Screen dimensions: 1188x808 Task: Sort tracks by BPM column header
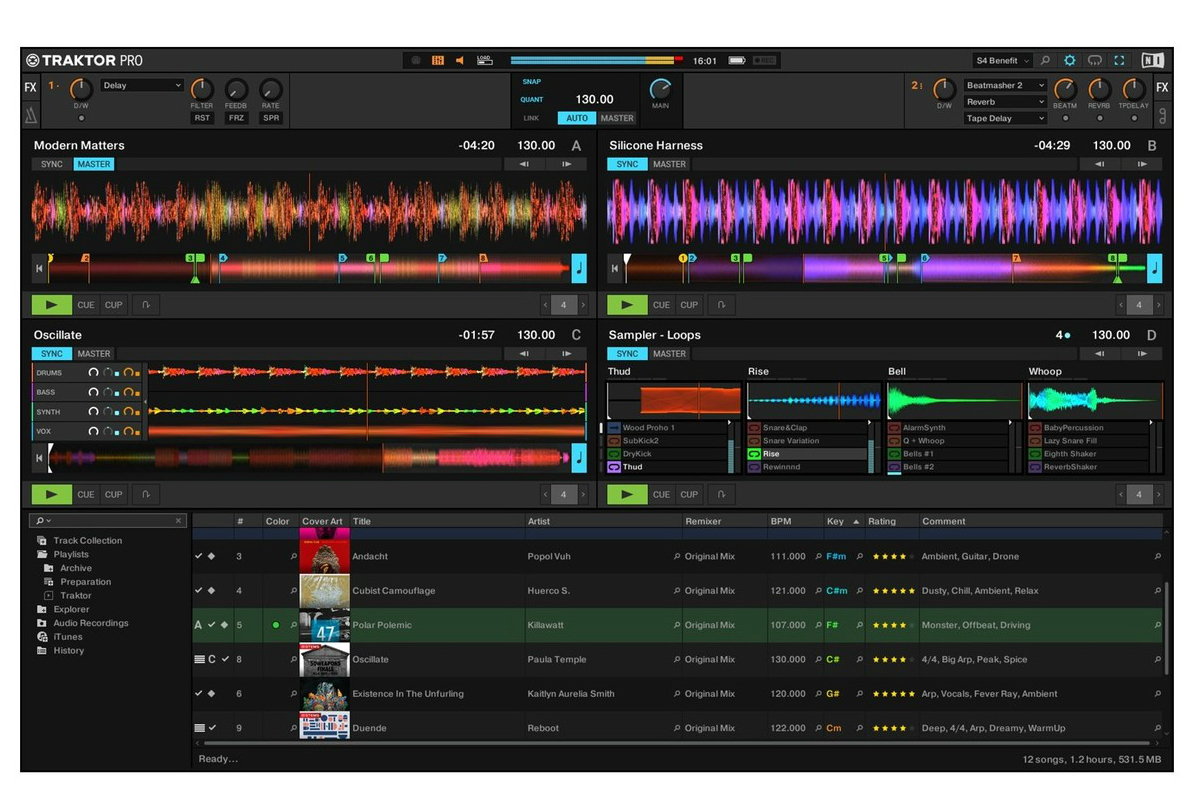(x=795, y=521)
